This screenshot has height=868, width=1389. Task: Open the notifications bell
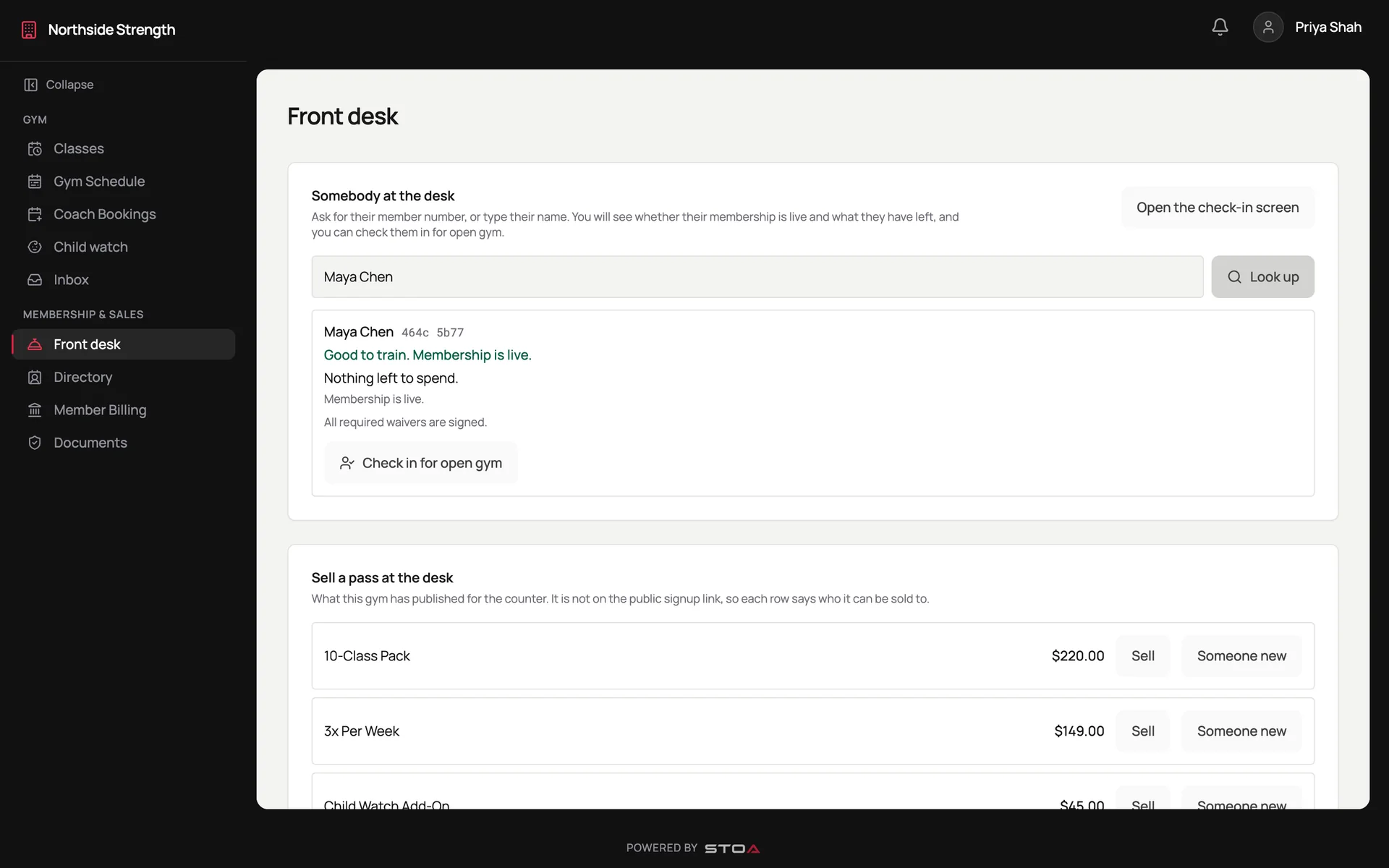[x=1220, y=27]
